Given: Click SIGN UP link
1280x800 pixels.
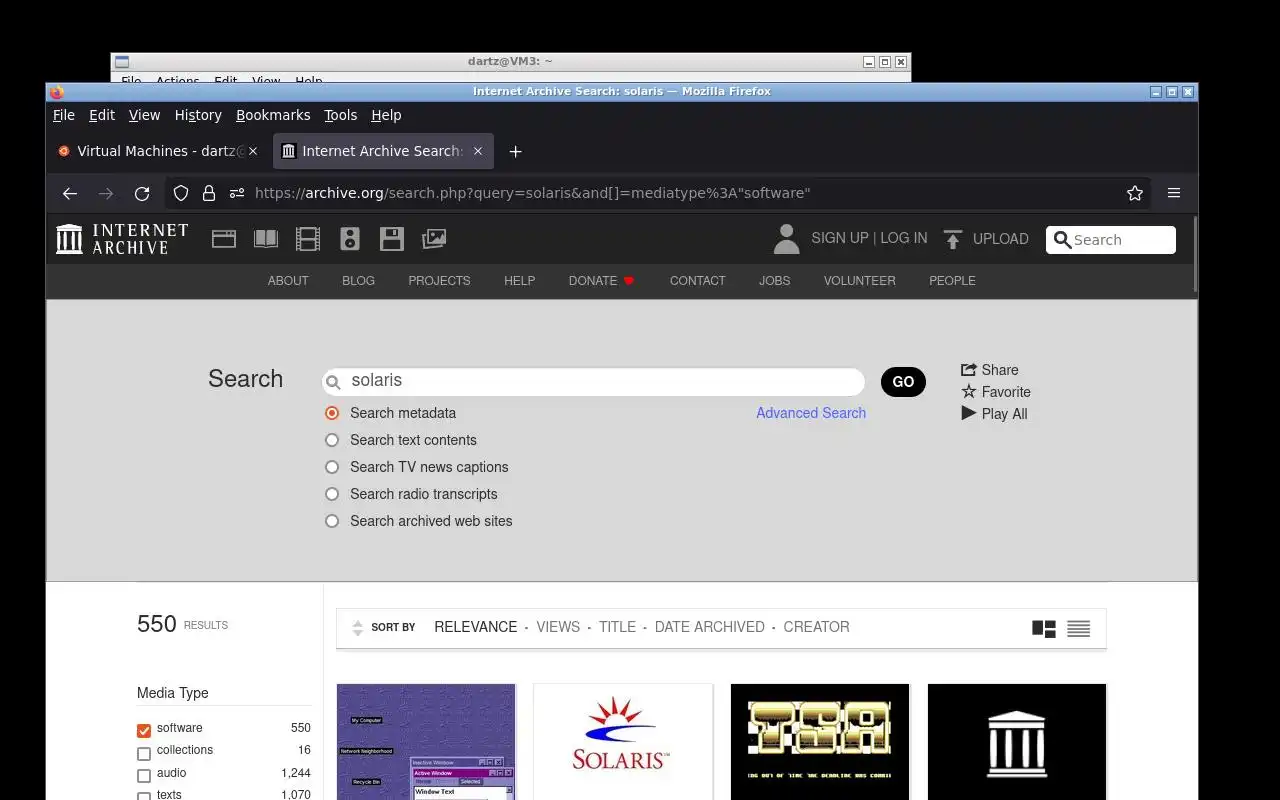Looking at the screenshot, I should (x=840, y=238).
